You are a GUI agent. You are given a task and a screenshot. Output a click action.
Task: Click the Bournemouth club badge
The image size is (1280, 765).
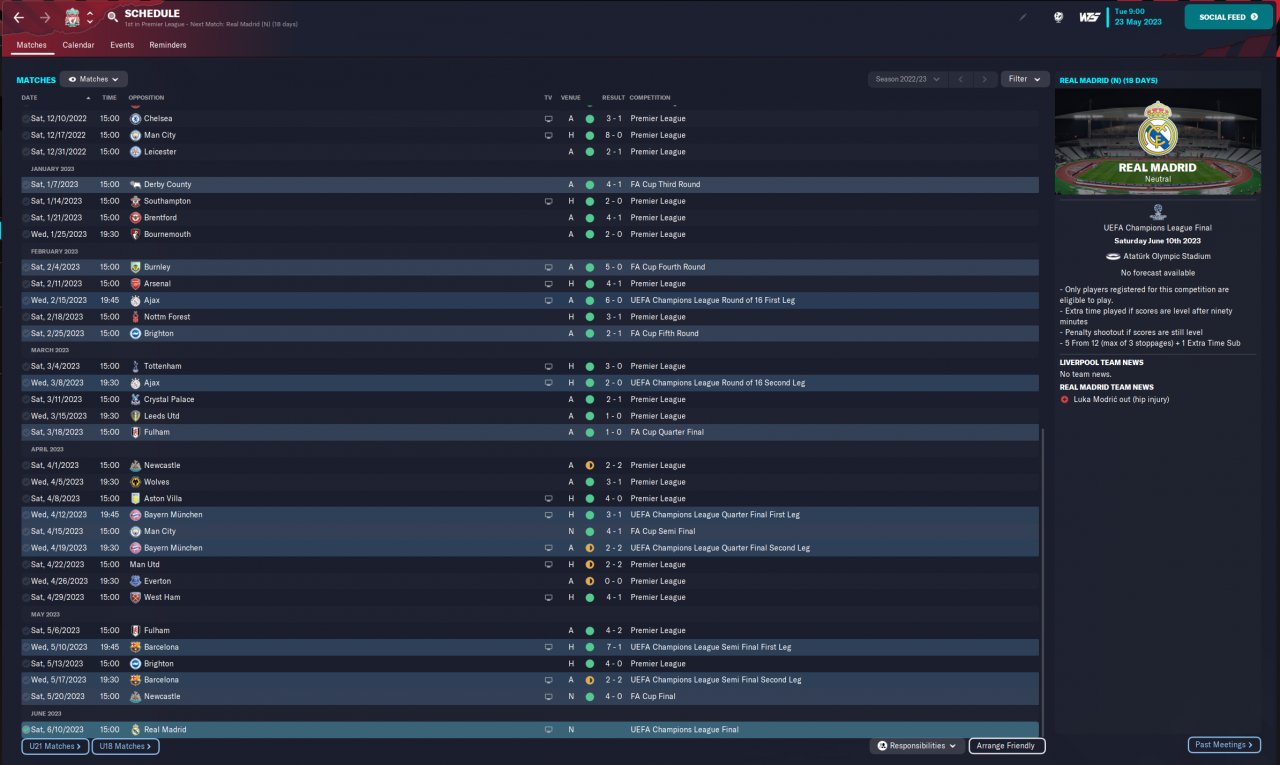[x=135, y=234]
